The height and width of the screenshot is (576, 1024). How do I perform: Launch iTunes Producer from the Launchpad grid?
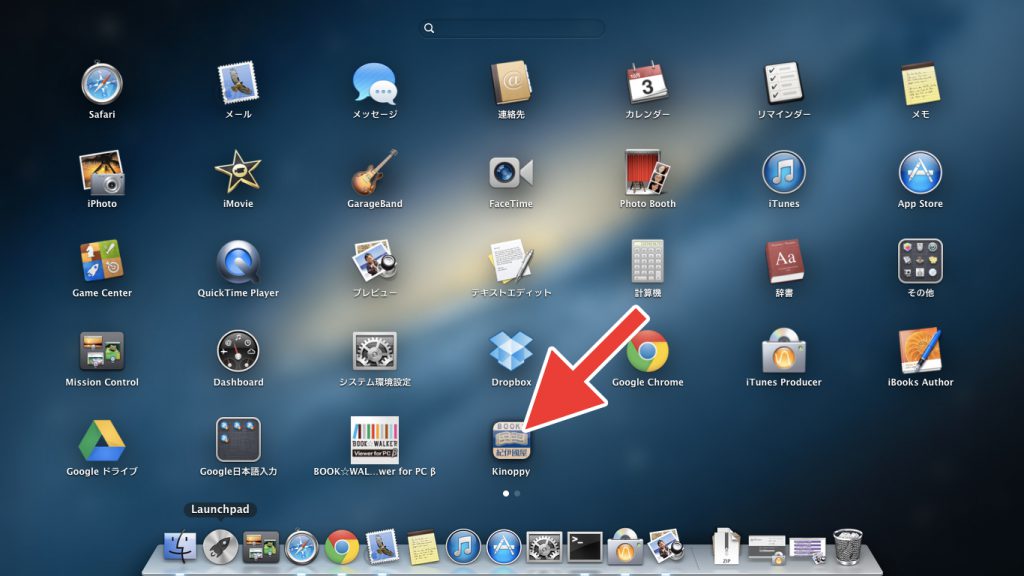coord(784,351)
